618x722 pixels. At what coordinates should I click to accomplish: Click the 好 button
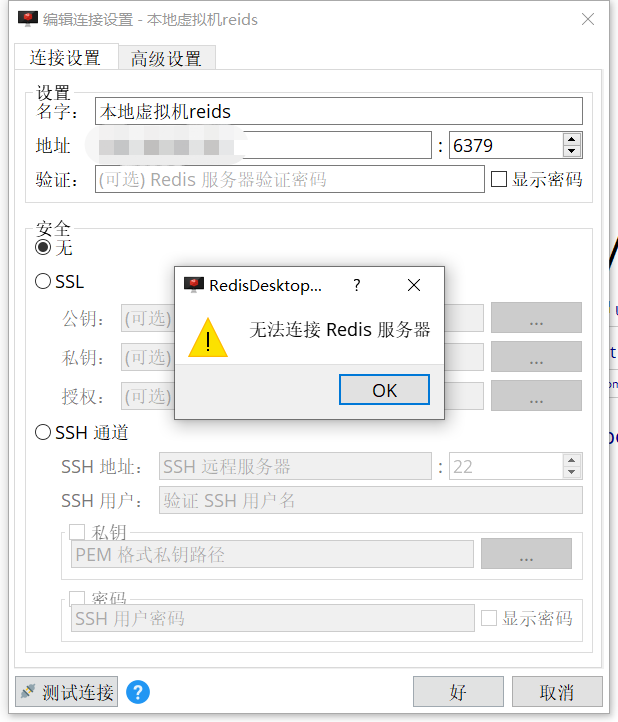pos(458,692)
